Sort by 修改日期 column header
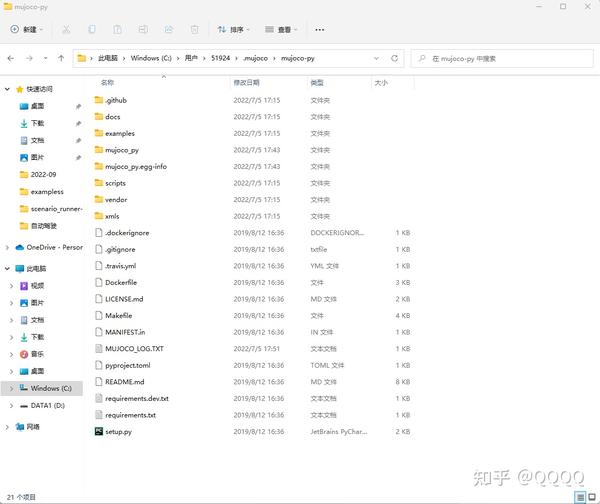Screen dimensions: 600x504 [246, 83]
